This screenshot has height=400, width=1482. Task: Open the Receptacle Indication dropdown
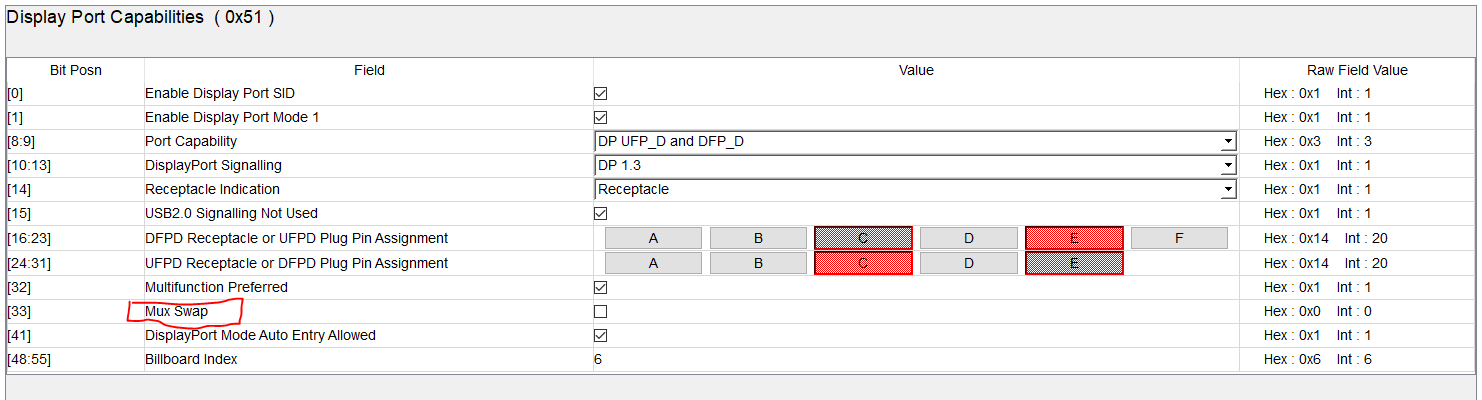click(1228, 190)
